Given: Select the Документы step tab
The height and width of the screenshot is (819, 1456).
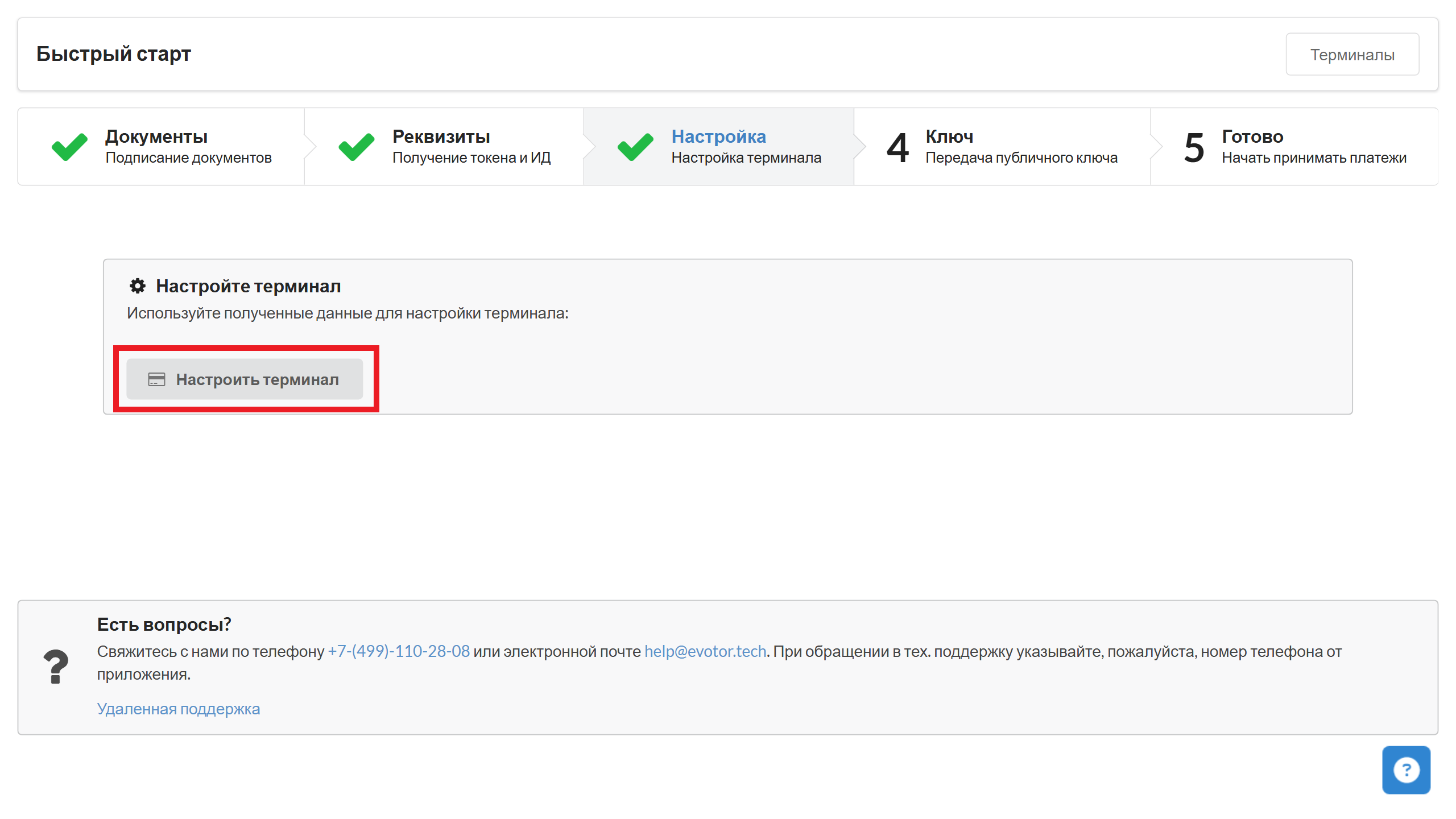Looking at the screenshot, I should click(161, 147).
